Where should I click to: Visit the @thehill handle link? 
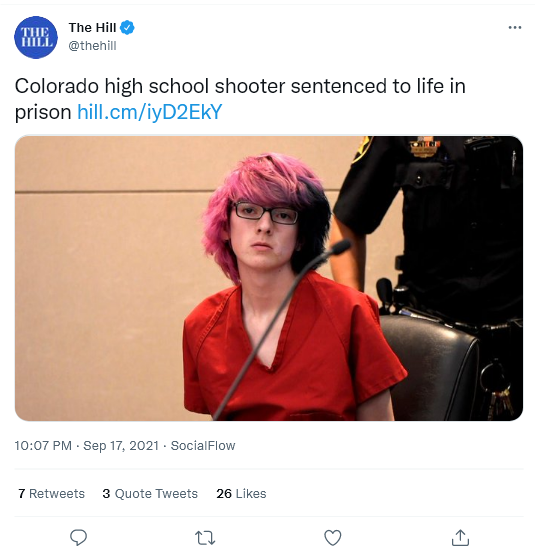92,46
